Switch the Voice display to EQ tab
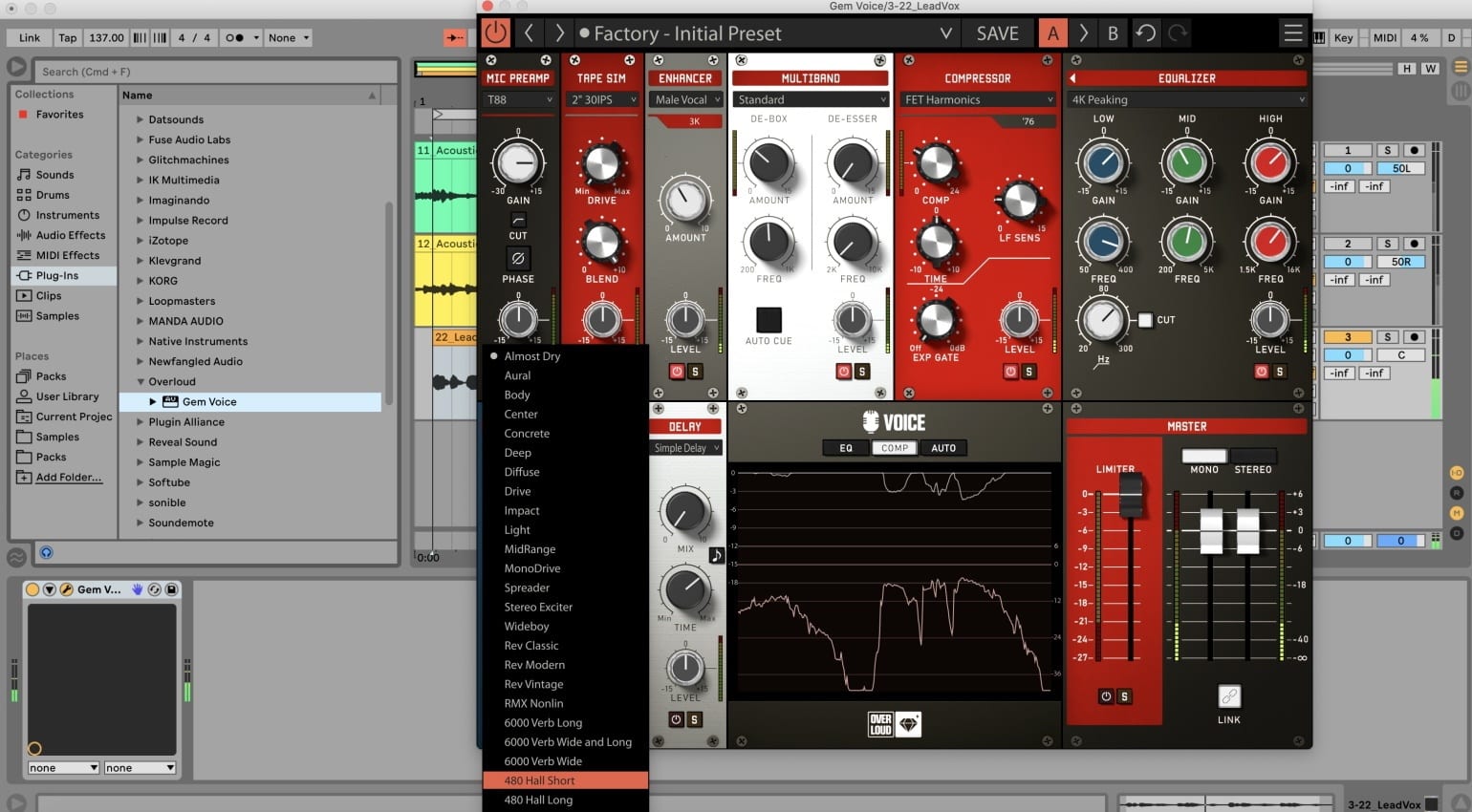 coord(846,448)
